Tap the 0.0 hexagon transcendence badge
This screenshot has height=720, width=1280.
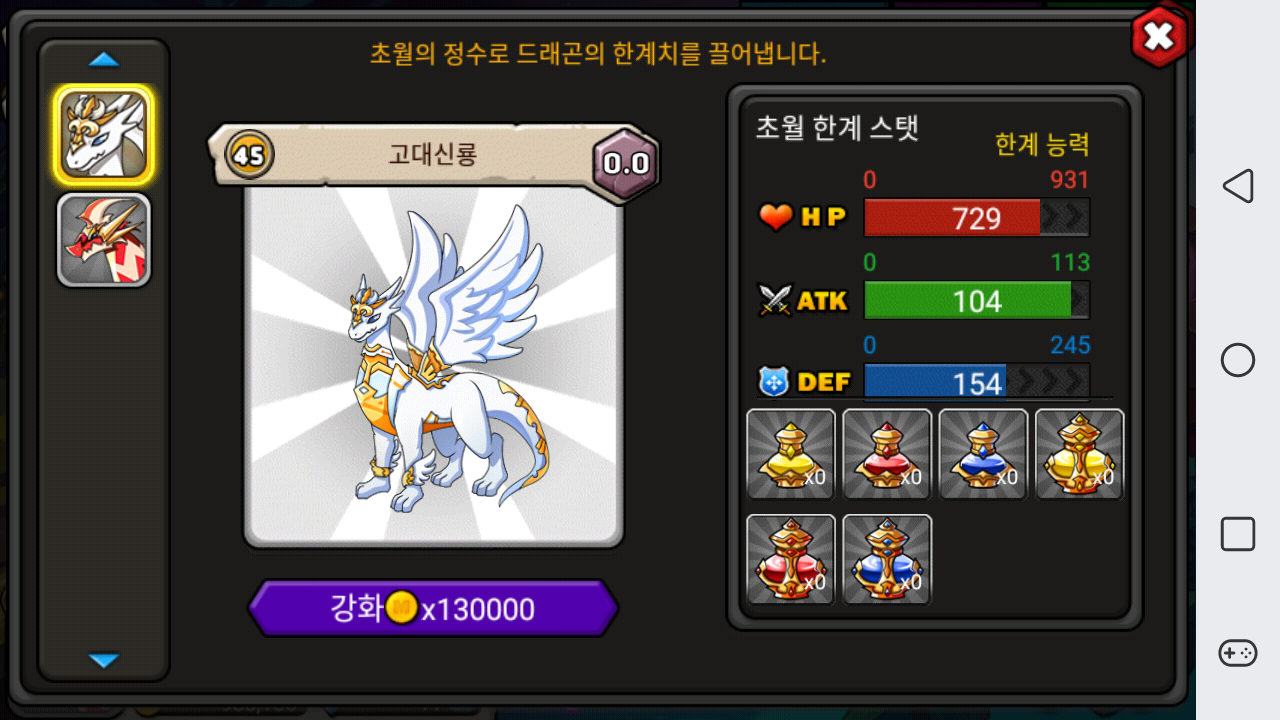(626, 164)
